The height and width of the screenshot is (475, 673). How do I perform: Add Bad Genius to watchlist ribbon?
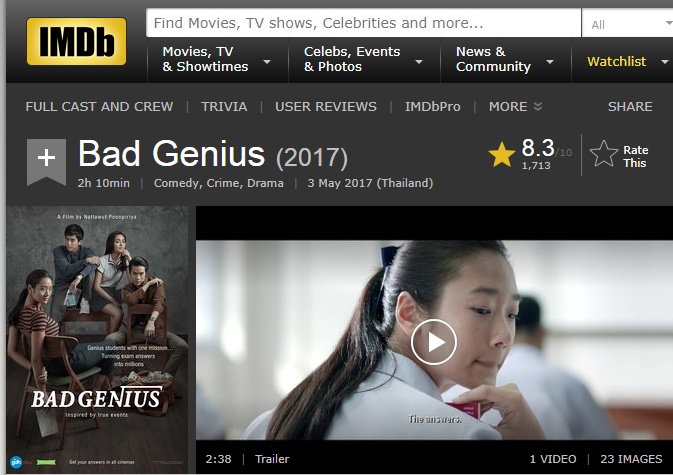46,162
